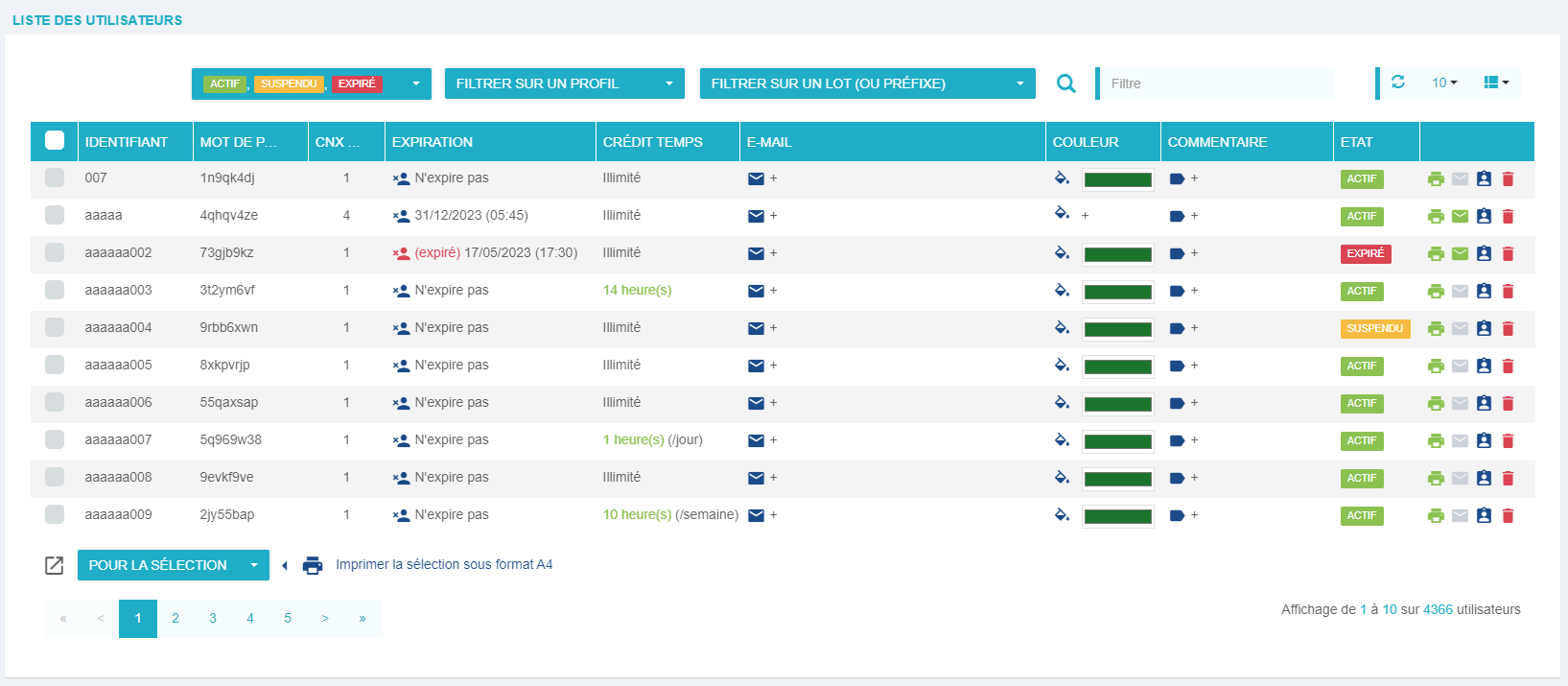This screenshot has height=686, width=1568.
Task: Sort by the Identifiant column header
Action: point(127,142)
